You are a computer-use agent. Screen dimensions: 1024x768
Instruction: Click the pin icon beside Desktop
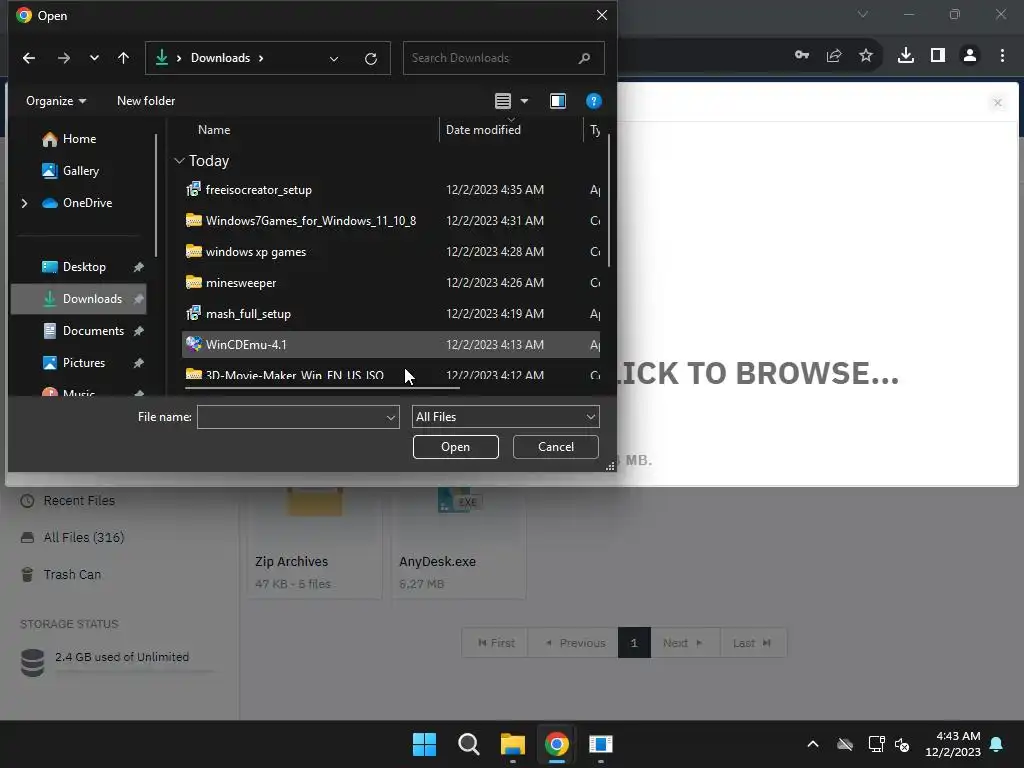point(138,266)
